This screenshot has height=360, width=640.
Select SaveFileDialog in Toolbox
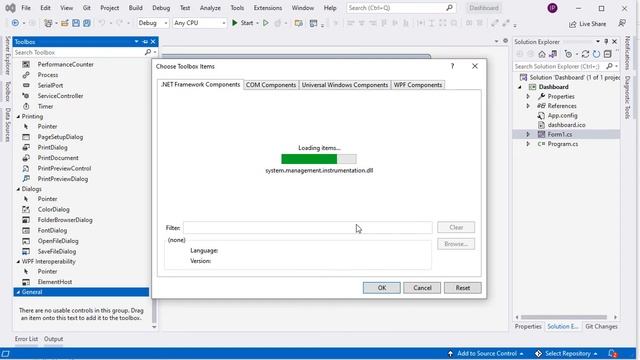pos(57,251)
